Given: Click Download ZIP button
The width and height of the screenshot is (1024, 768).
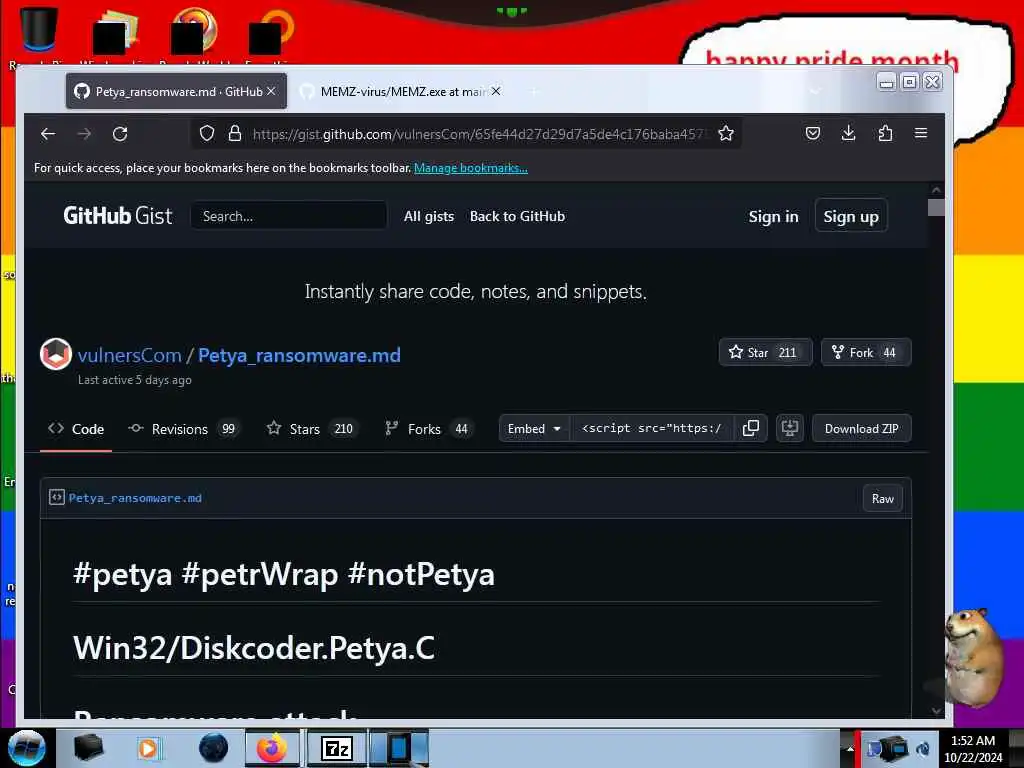Looking at the screenshot, I should pos(861,428).
